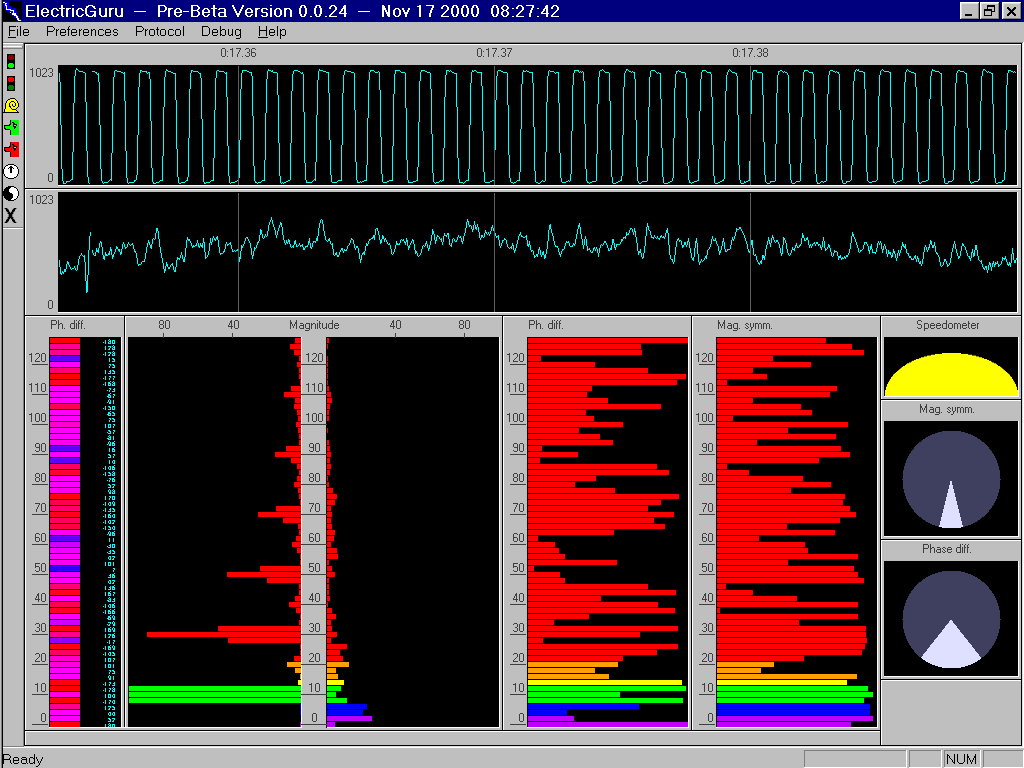Open the Help menu
The height and width of the screenshot is (768, 1024).
pos(272,31)
